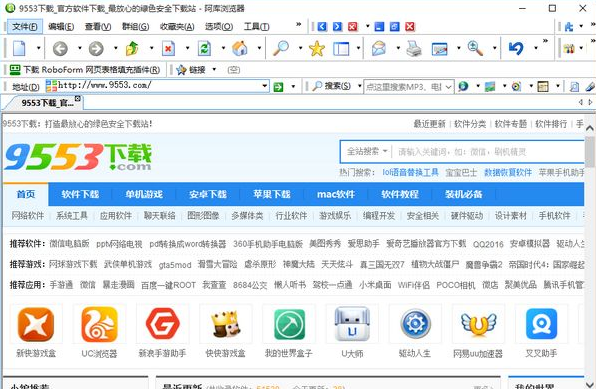596x389 pixels.
Task: Go forward with the right arrow button
Action: pyautogui.click(x=96, y=49)
